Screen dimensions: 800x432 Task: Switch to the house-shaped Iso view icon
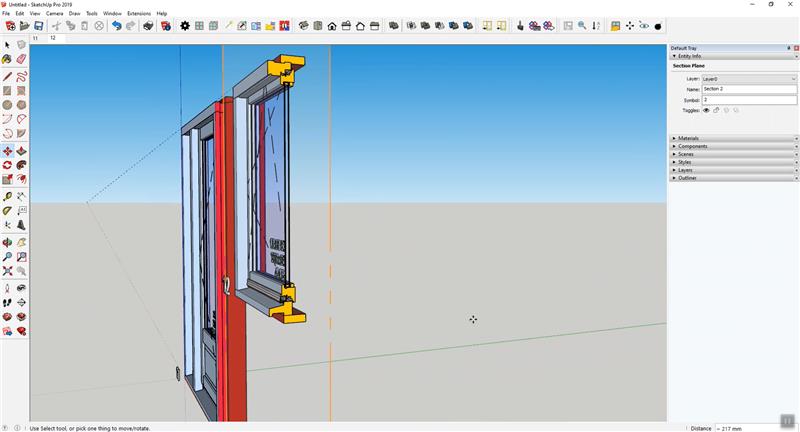point(332,26)
